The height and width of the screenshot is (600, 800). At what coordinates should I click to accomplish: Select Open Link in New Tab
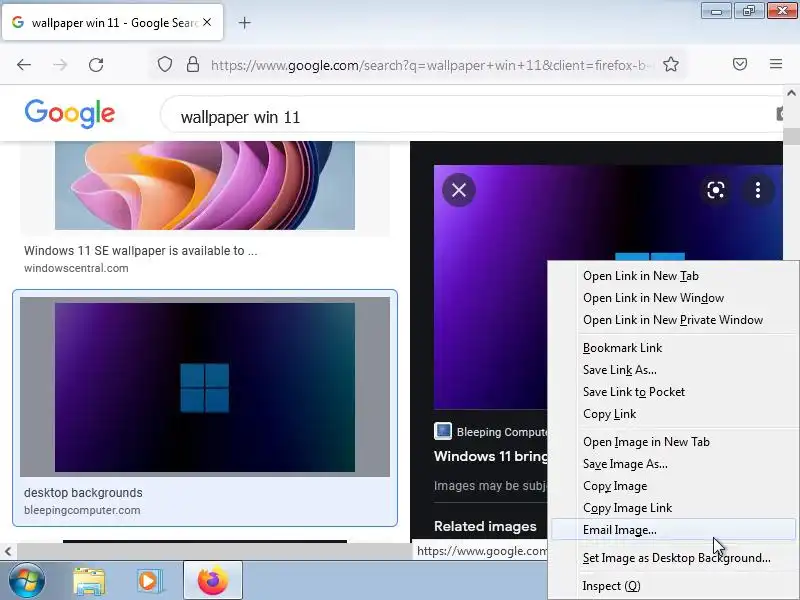(x=641, y=276)
